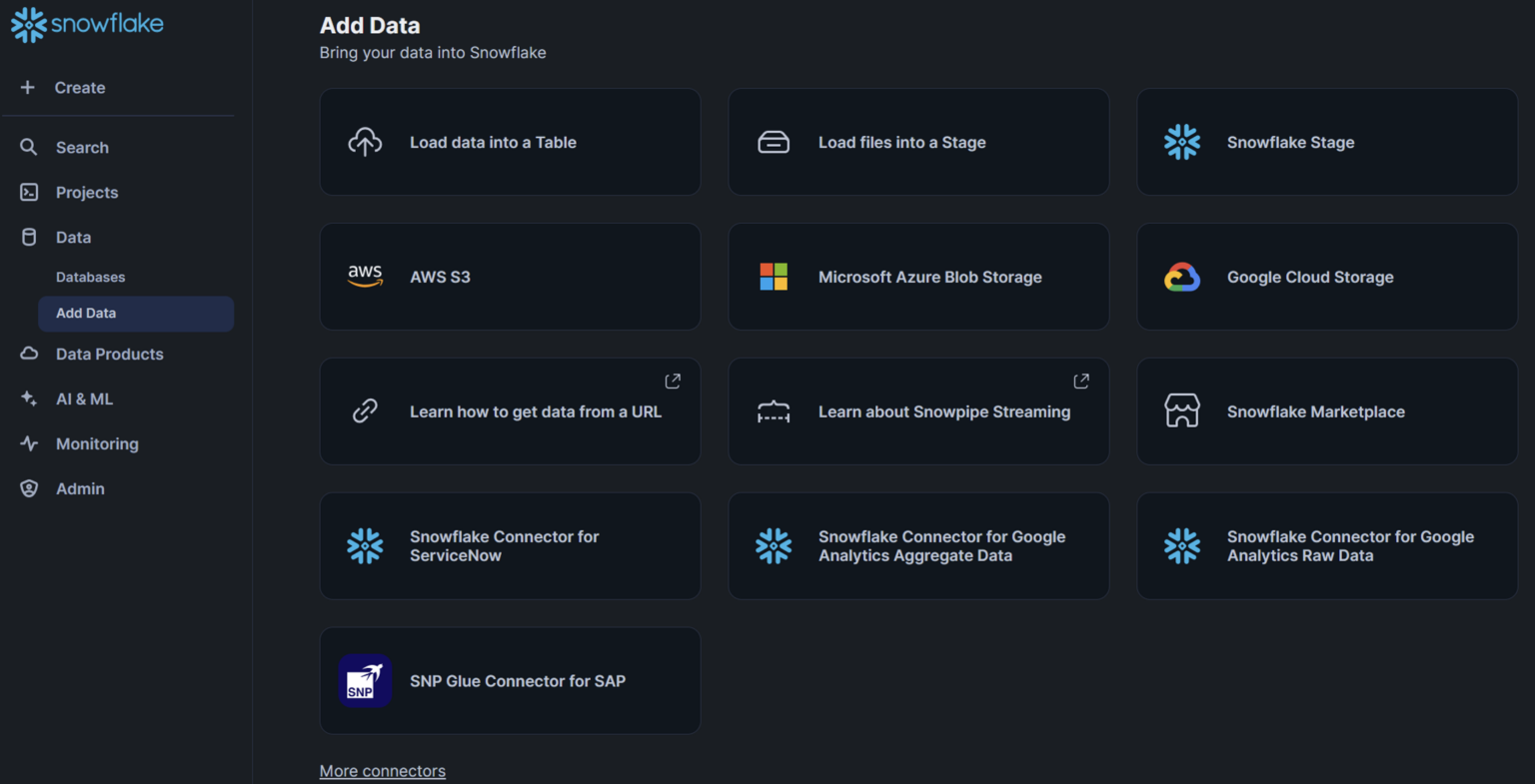Viewport: 1535px width, 784px height.
Task: Select the Load files into a Stage card
Action: click(917, 142)
